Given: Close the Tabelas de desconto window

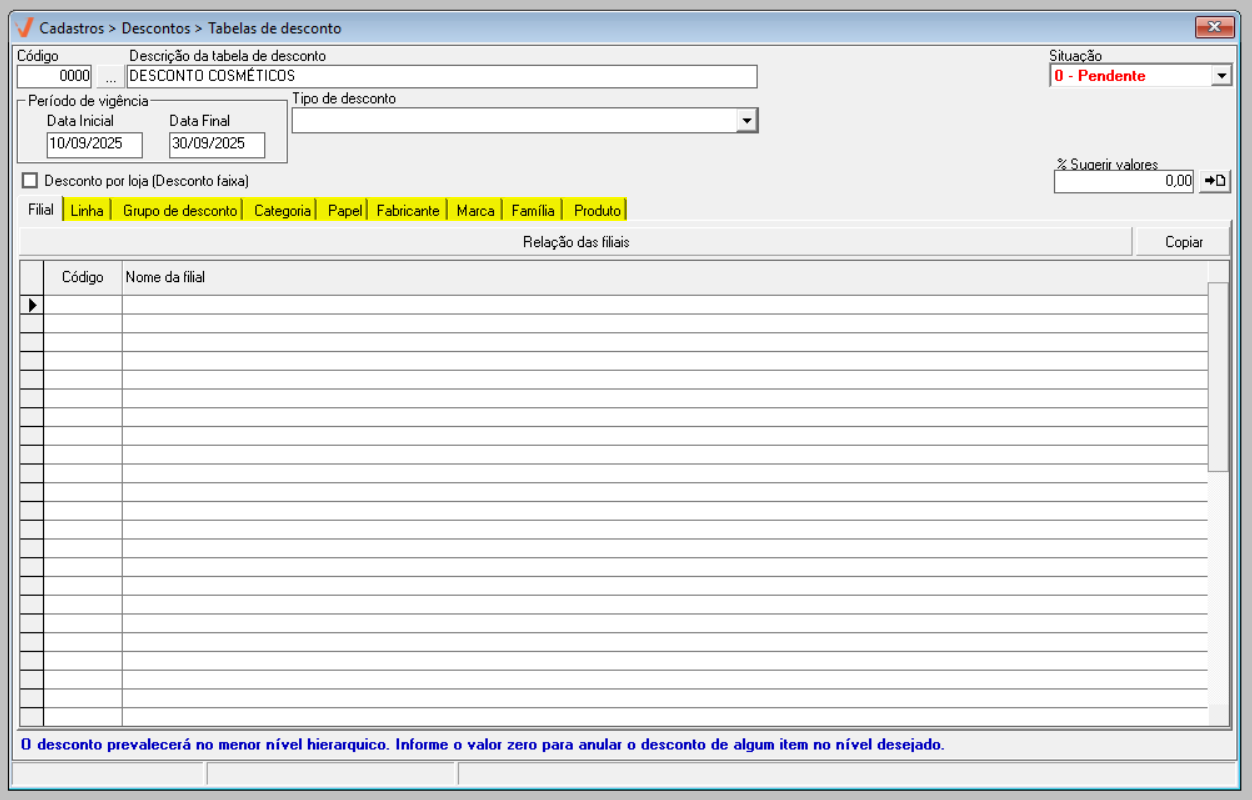Looking at the screenshot, I should coord(1214,27).
